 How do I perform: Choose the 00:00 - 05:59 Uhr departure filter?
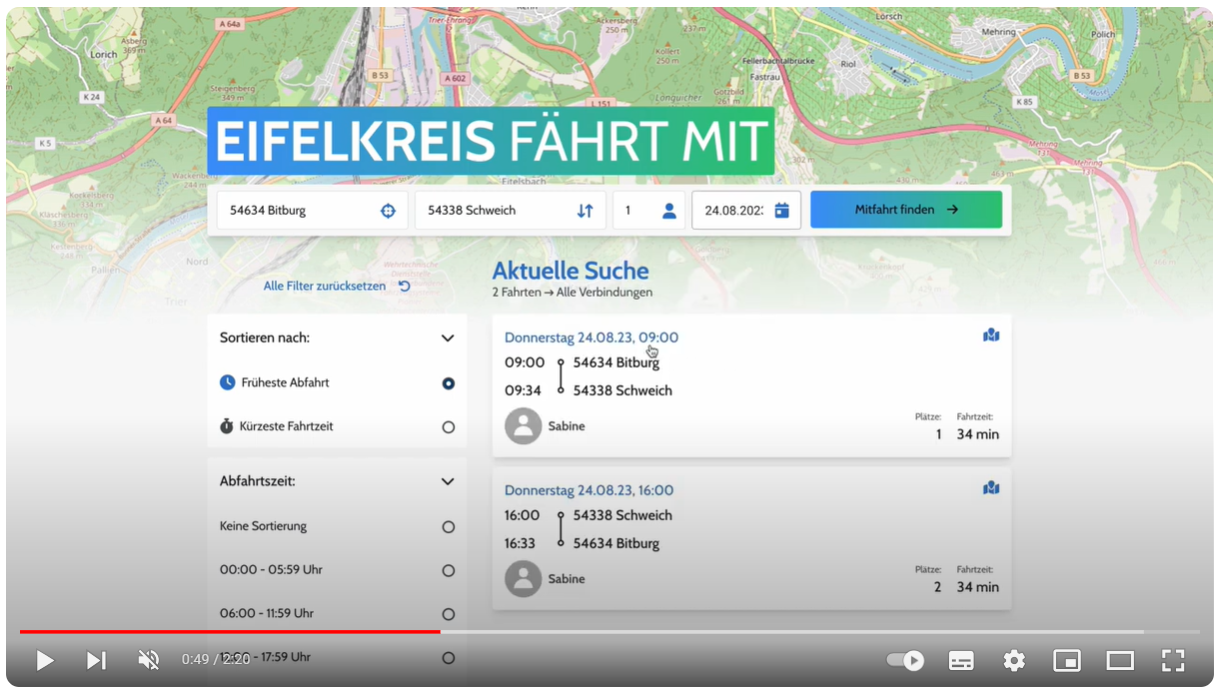448,570
